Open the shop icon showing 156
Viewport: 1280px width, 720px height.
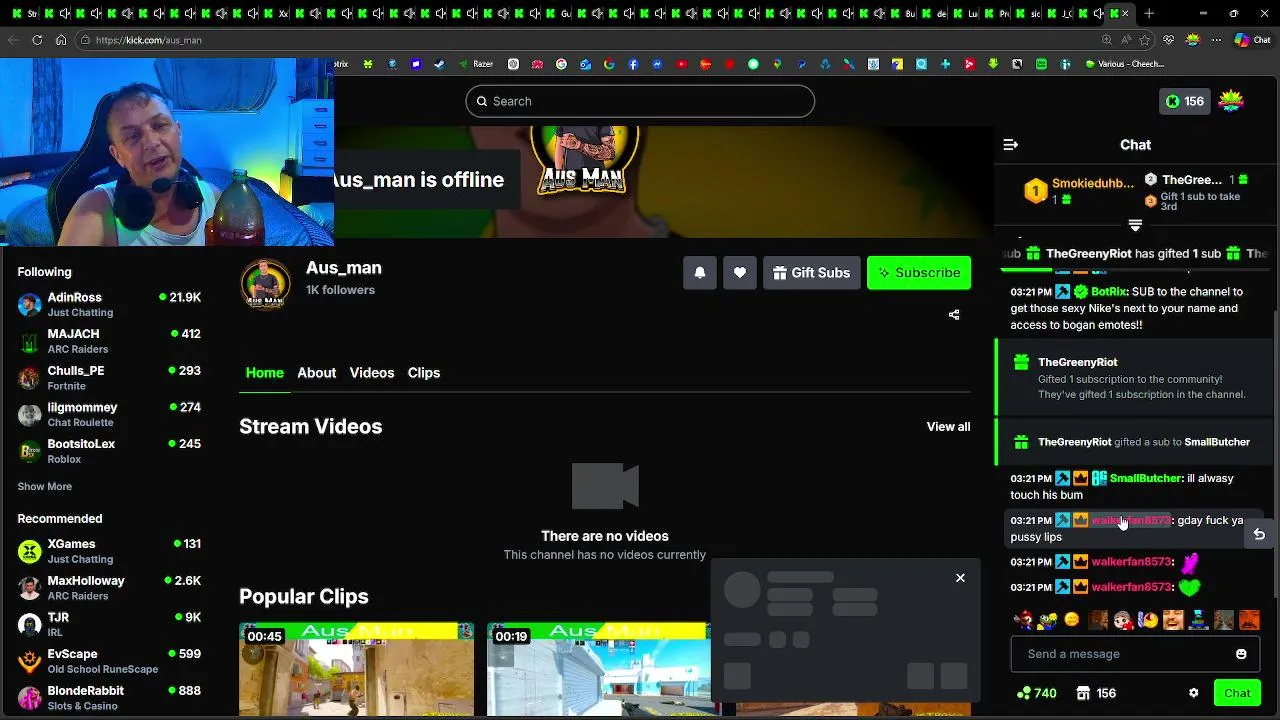tap(1096, 693)
